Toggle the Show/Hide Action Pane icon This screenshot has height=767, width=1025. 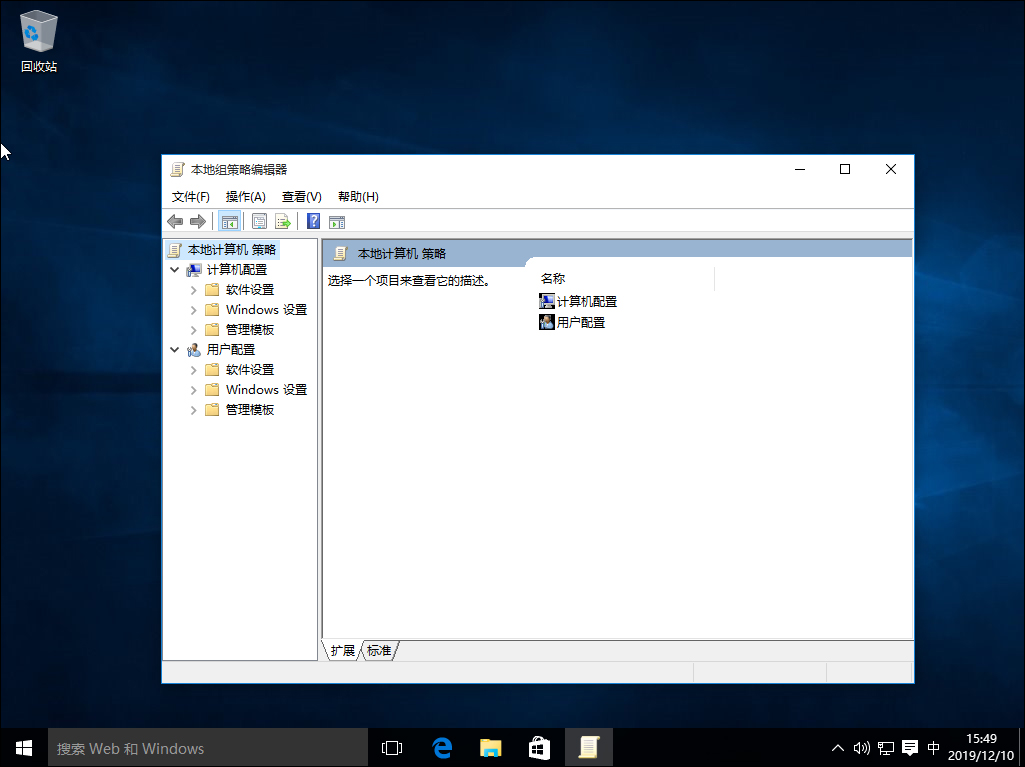(337, 221)
